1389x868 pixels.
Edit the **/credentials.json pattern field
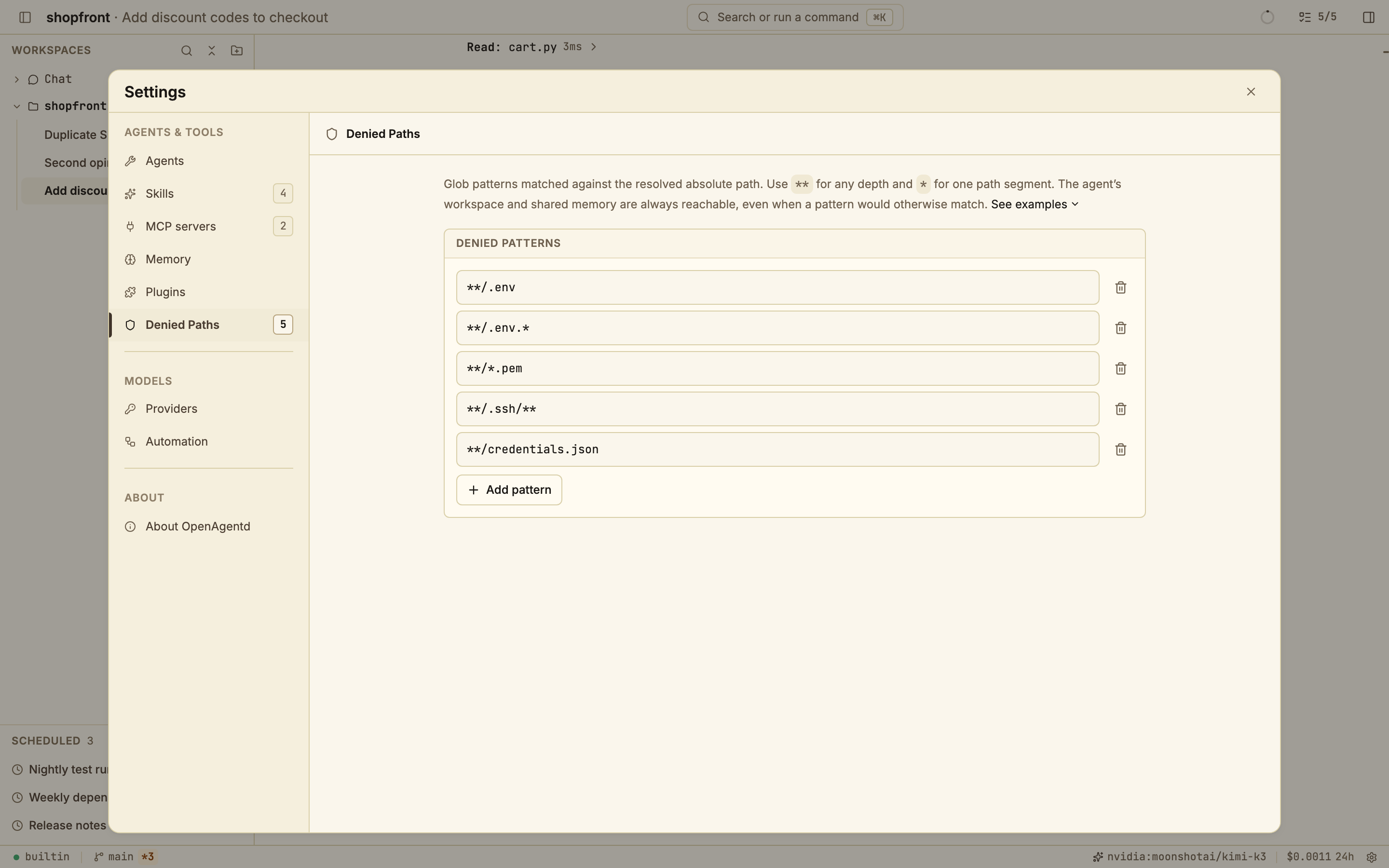777,449
